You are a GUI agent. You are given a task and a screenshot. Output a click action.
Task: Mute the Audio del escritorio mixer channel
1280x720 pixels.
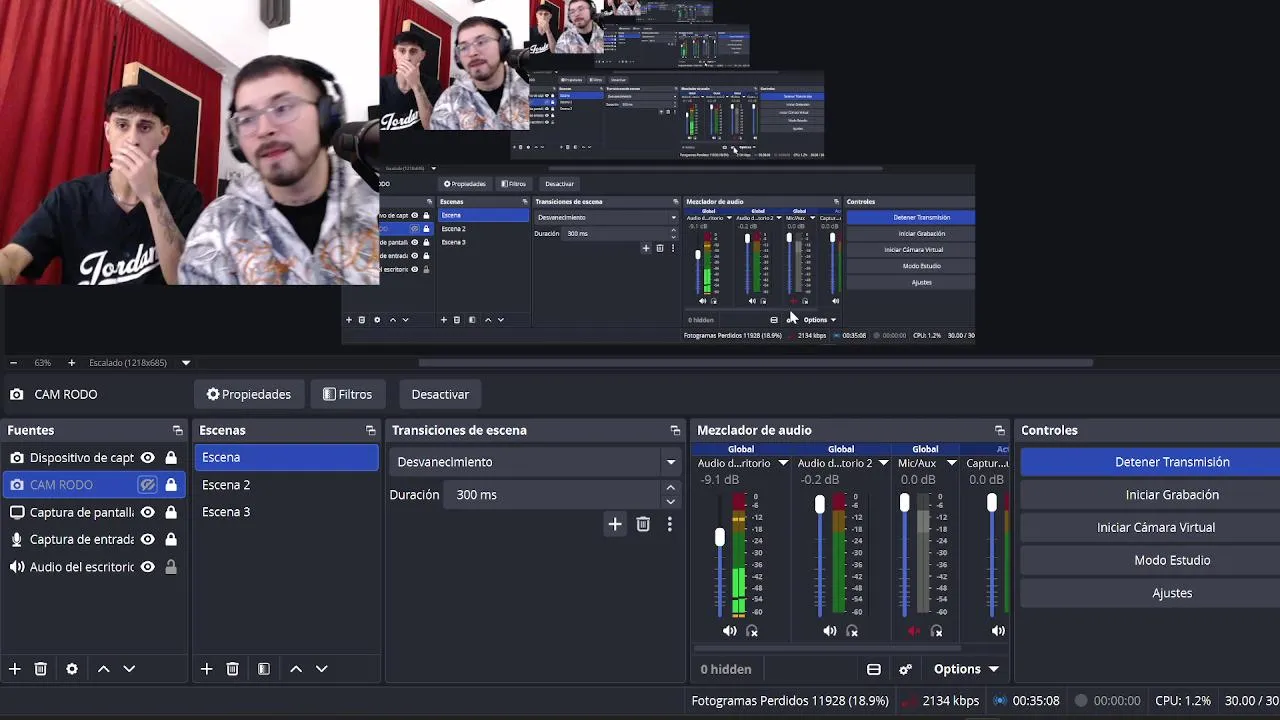coord(730,631)
